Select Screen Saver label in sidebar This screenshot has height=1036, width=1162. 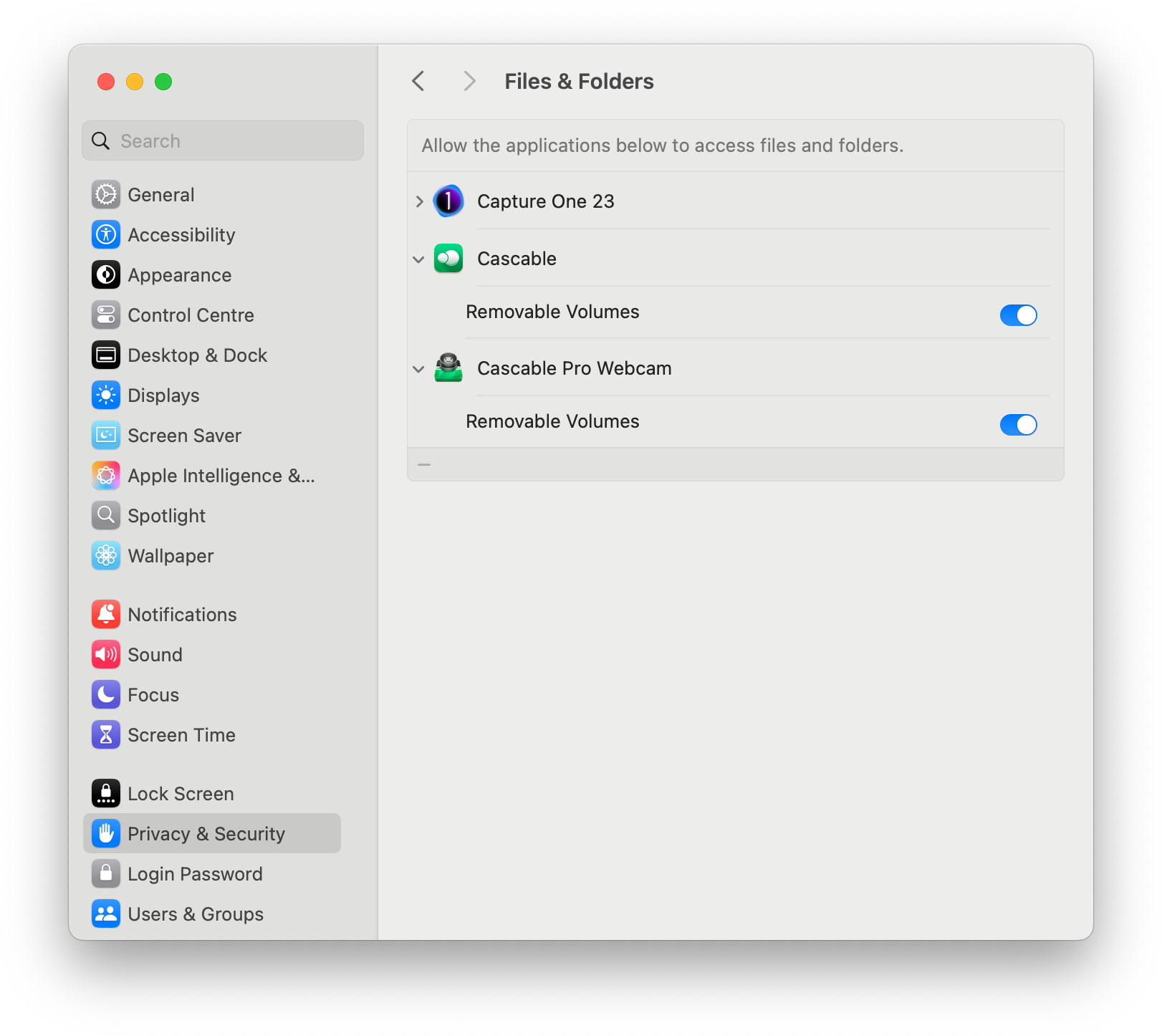184,436
